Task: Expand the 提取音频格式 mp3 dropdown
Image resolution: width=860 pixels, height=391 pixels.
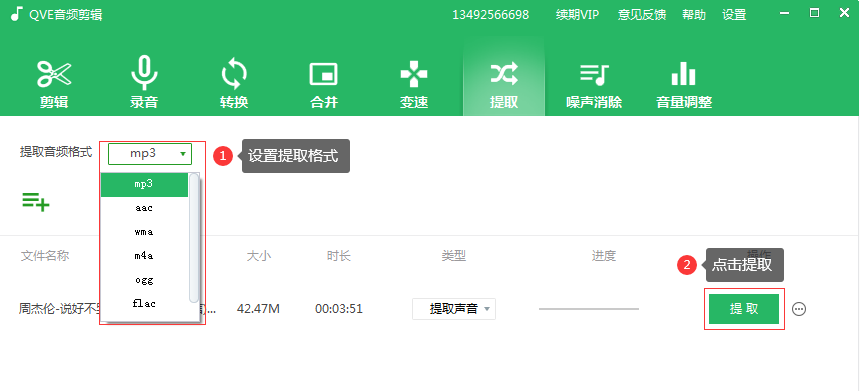Action: click(x=150, y=154)
